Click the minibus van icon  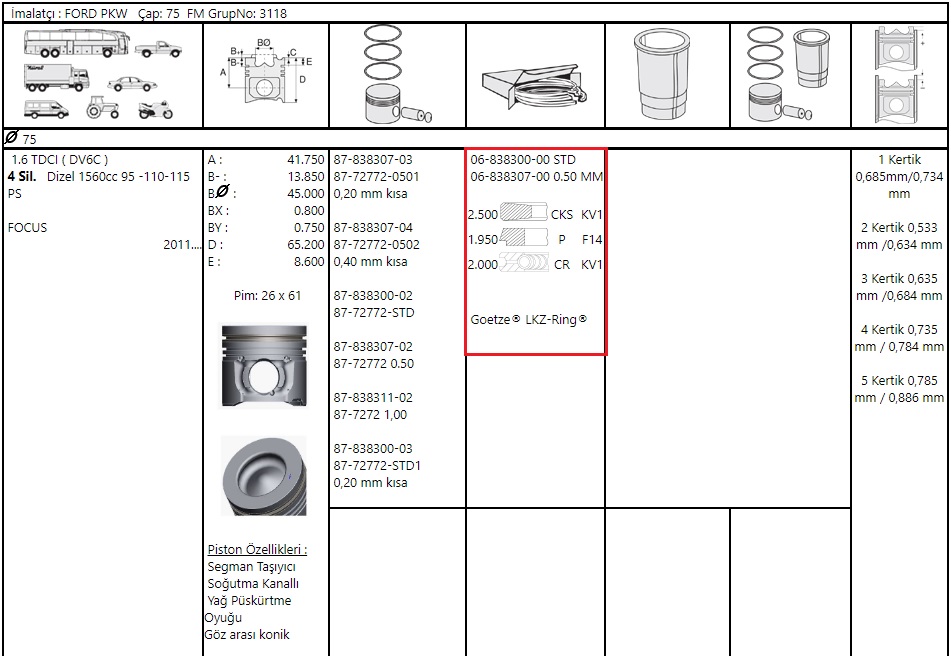point(46,109)
